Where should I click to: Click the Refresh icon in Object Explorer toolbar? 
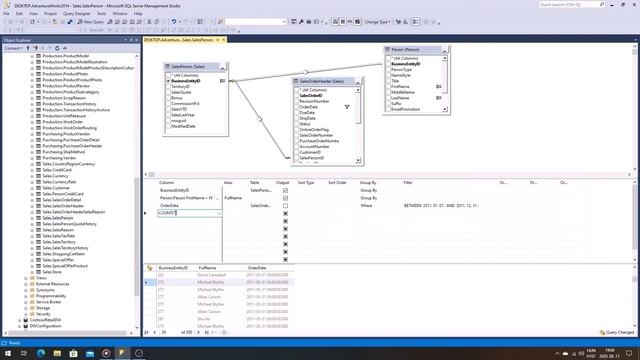57,48
